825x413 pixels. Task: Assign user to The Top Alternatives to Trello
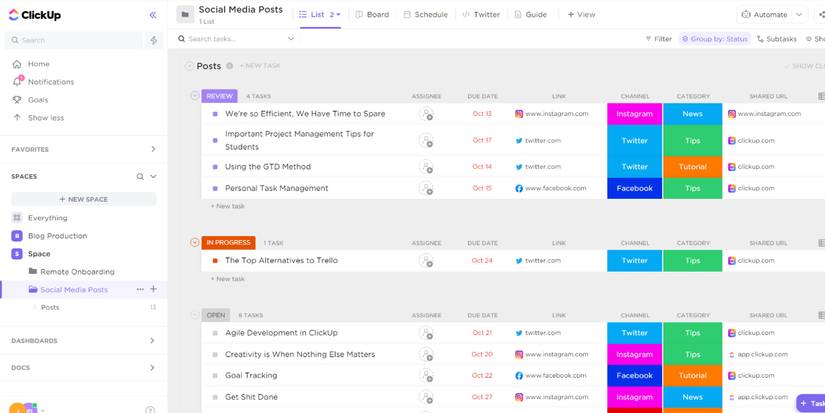tap(426, 260)
